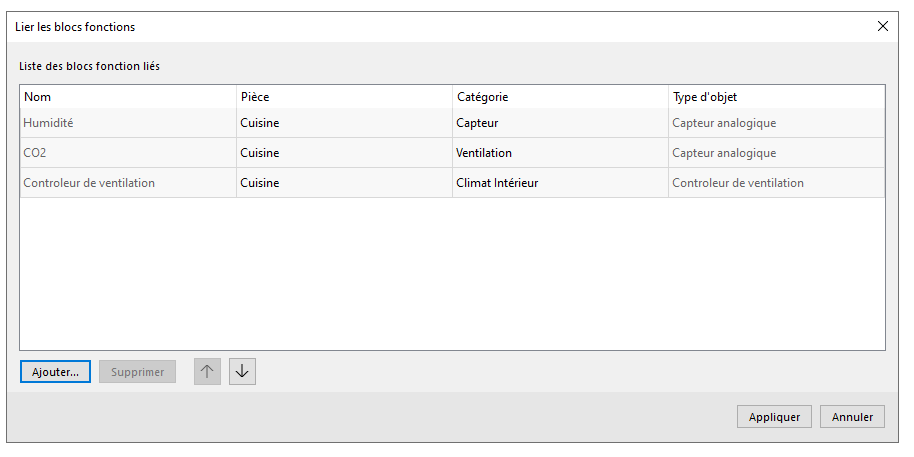The image size is (914, 457).
Task: Open the Climat Intérieur category cell
Action: coord(497,183)
